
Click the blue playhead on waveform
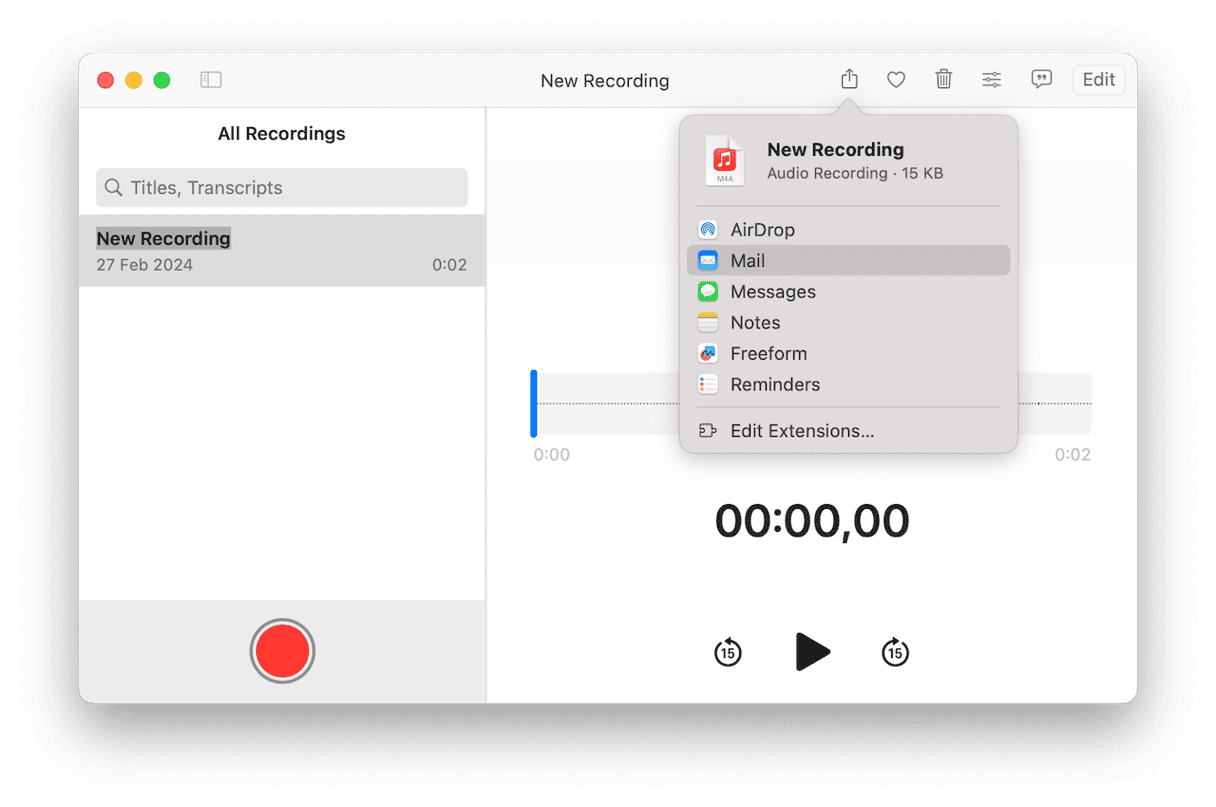point(534,403)
